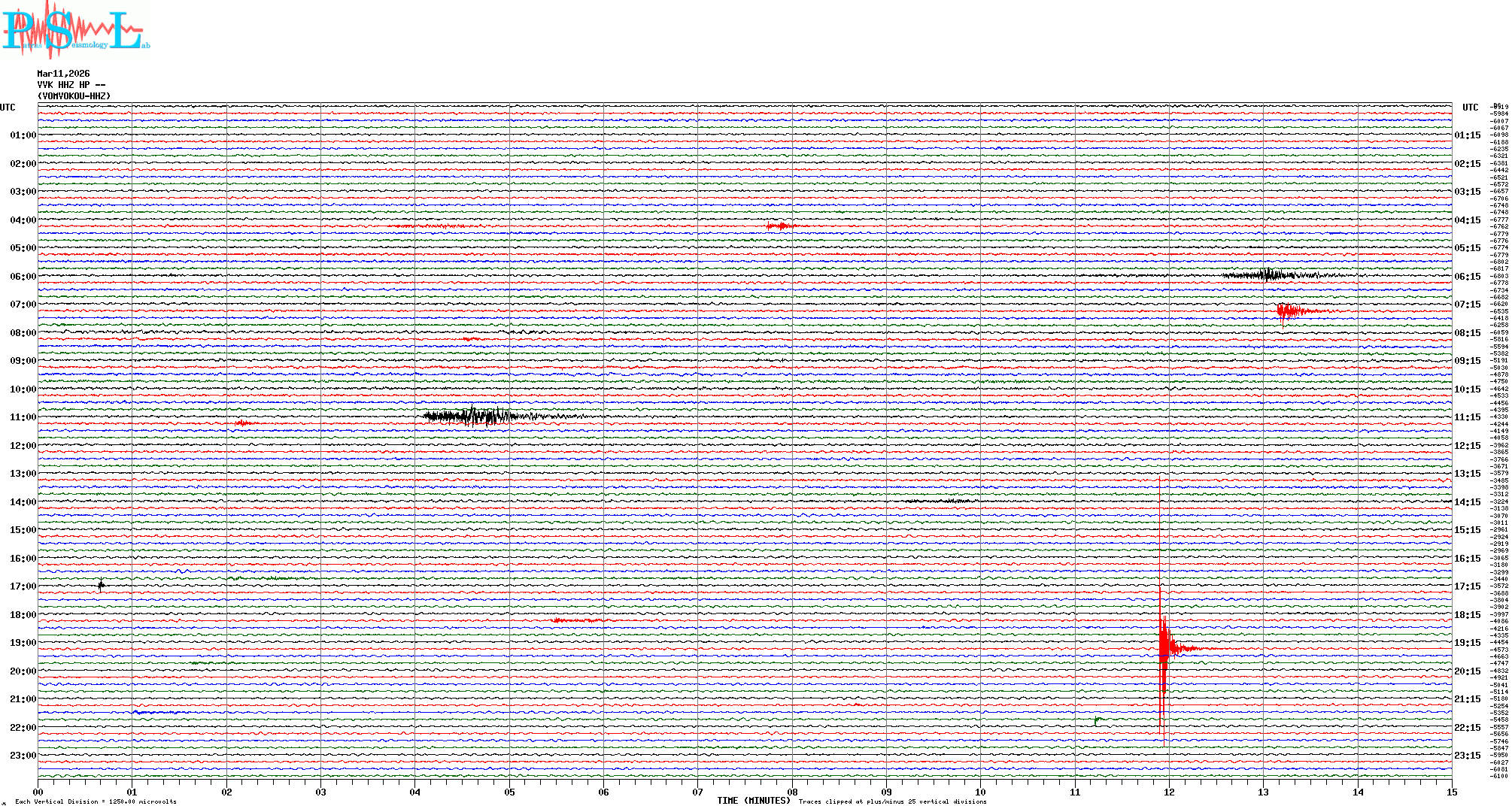Click the minute 15 tick label on bottom axis
The image size is (1512, 812).
(x=1451, y=792)
